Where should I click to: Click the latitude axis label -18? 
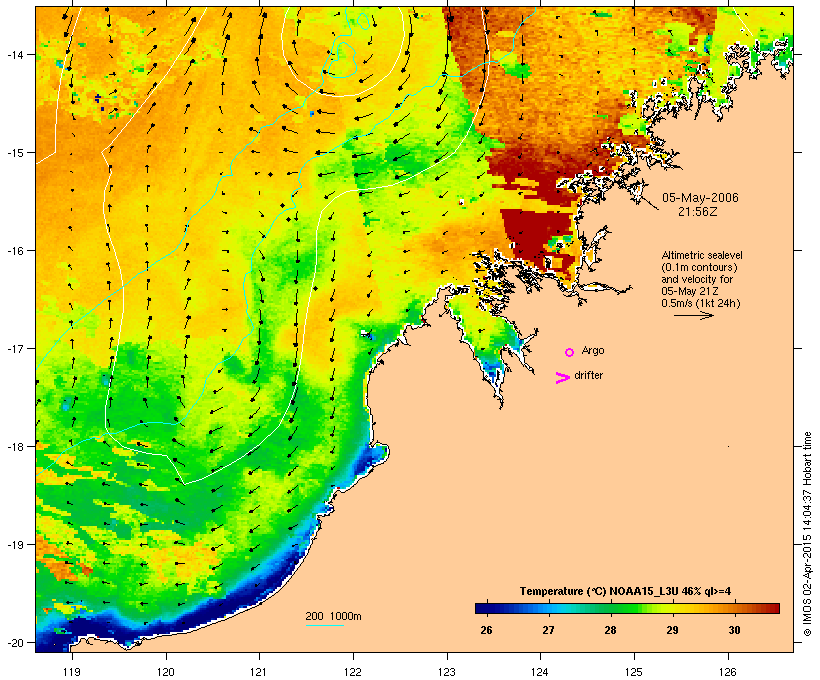(15, 446)
